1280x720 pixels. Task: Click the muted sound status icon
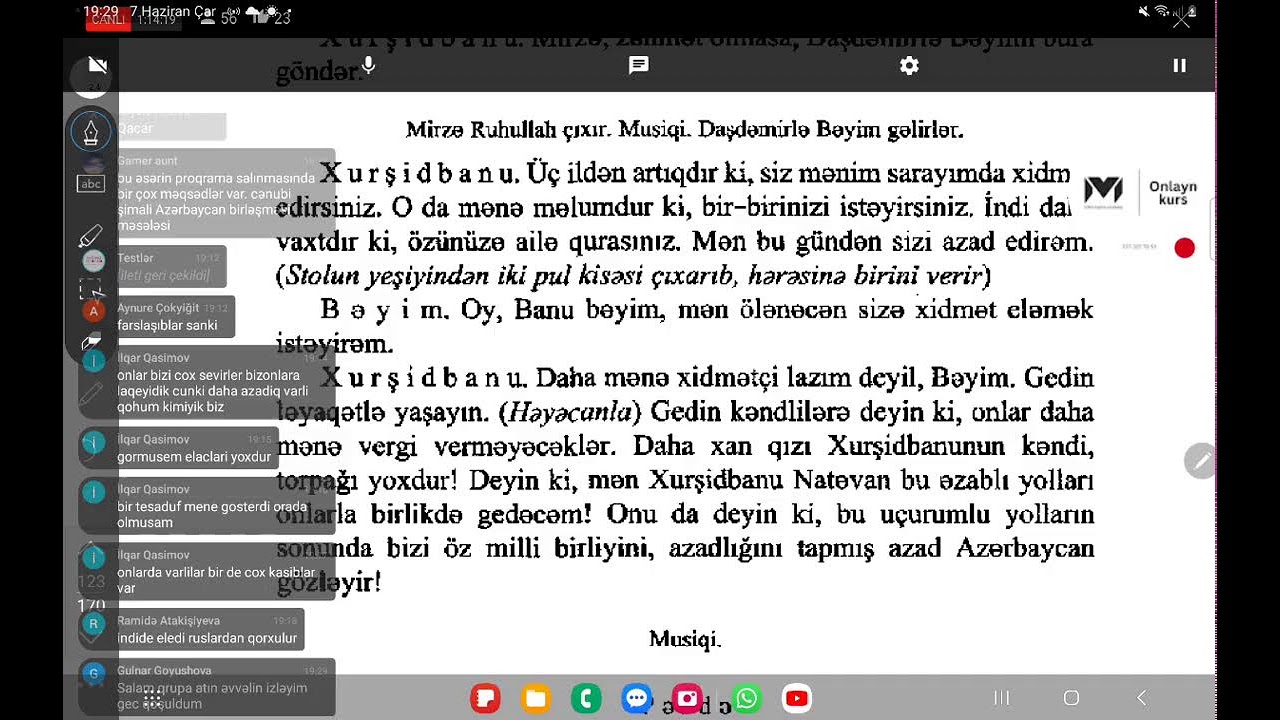tap(1144, 11)
